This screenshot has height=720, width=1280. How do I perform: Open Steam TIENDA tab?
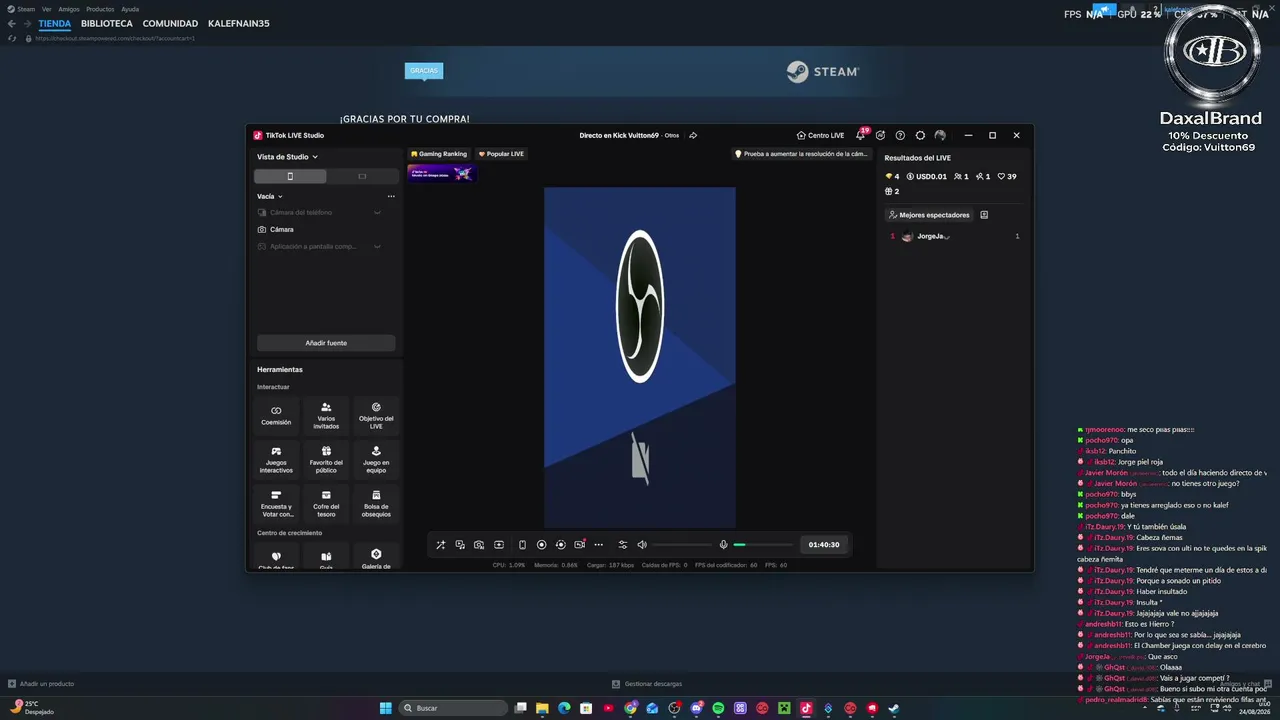point(55,23)
